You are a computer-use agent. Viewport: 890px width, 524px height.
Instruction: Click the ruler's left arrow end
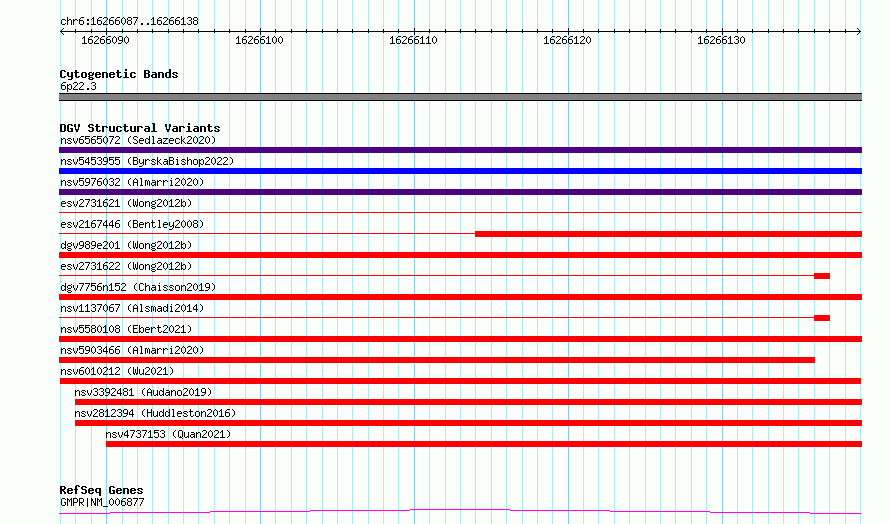[62, 32]
